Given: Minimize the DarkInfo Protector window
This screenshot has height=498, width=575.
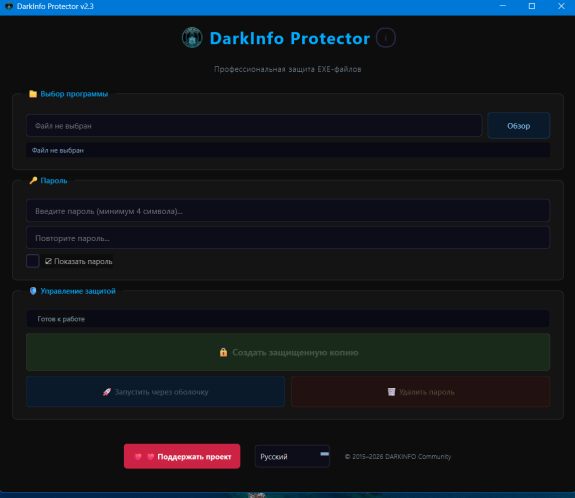Looking at the screenshot, I should pos(503,6).
